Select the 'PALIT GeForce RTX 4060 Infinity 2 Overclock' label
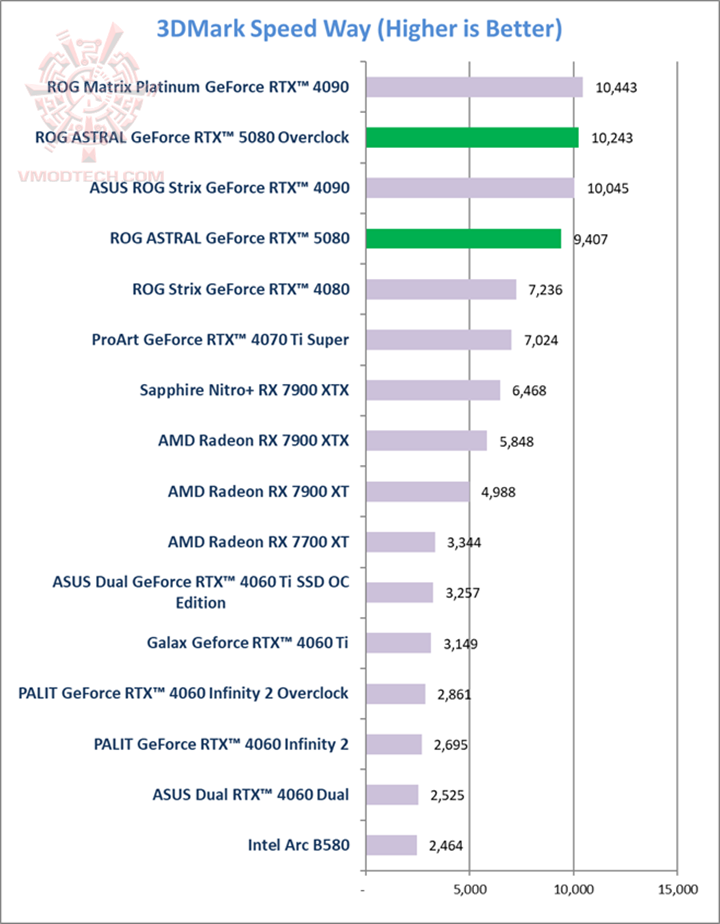720x924 pixels. tap(184, 694)
